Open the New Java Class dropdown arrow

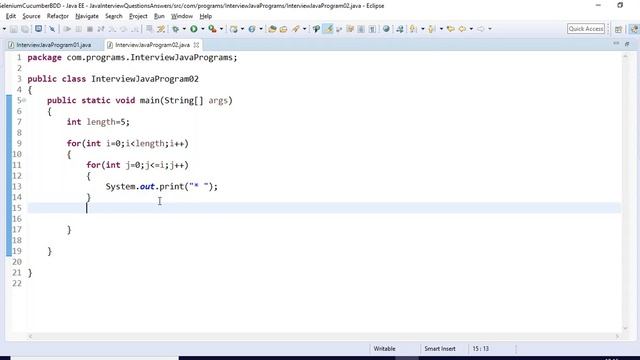260,29
